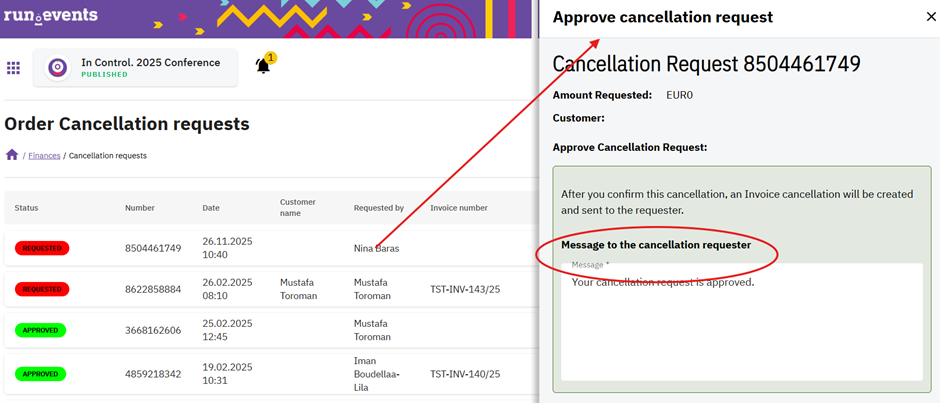Click REQUESTED badge for request 8622858884

[x=42, y=289]
